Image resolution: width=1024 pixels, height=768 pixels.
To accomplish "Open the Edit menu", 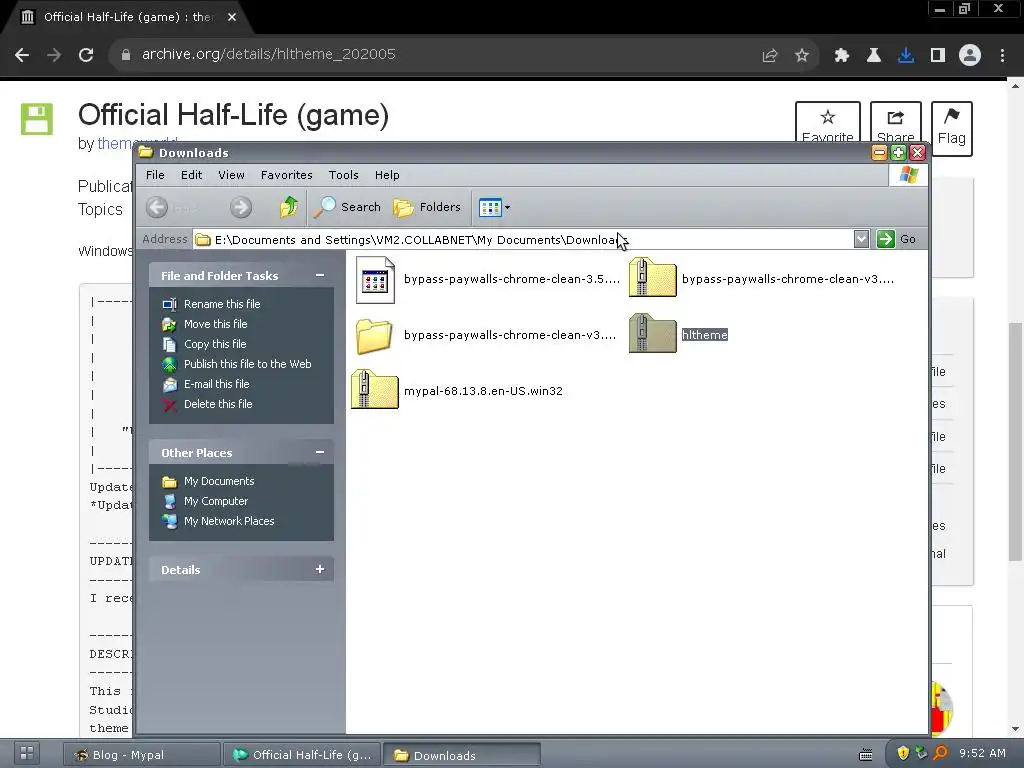I will 191,175.
